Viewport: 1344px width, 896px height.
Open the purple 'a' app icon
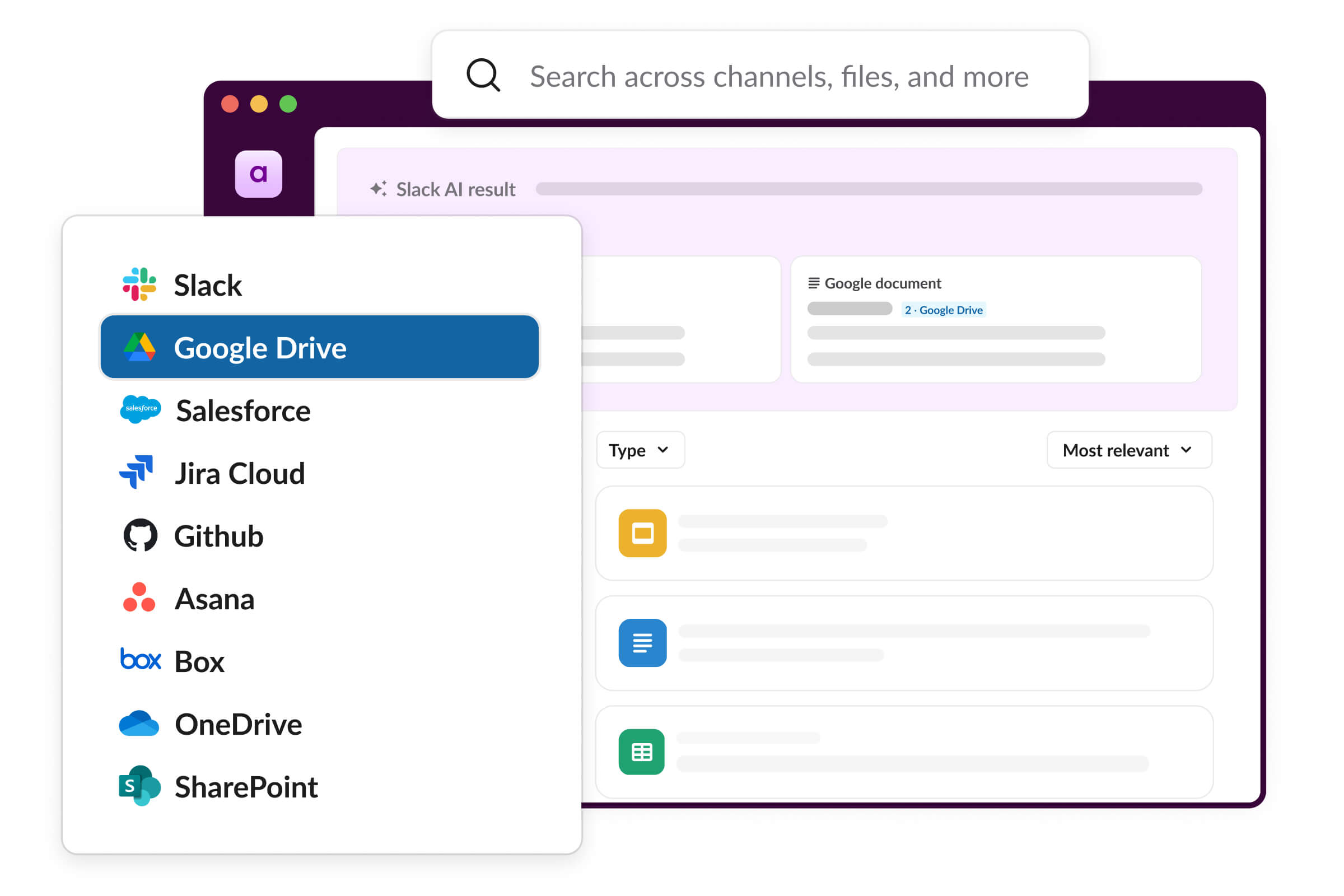click(259, 175)
